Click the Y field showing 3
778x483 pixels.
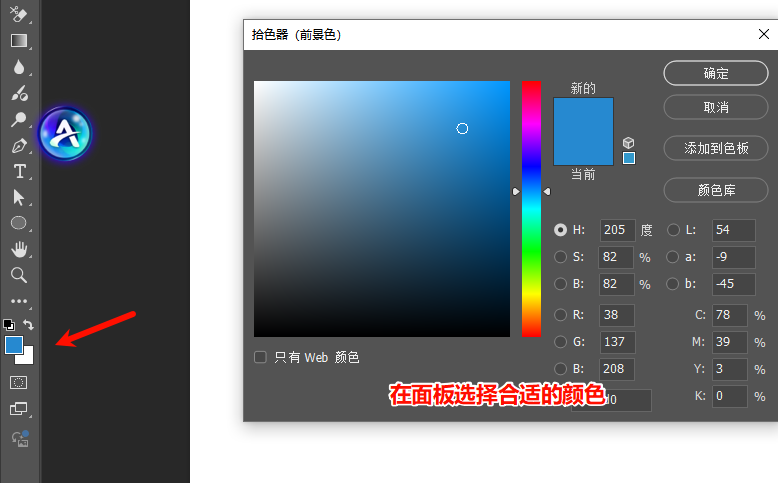pos(730,369)
